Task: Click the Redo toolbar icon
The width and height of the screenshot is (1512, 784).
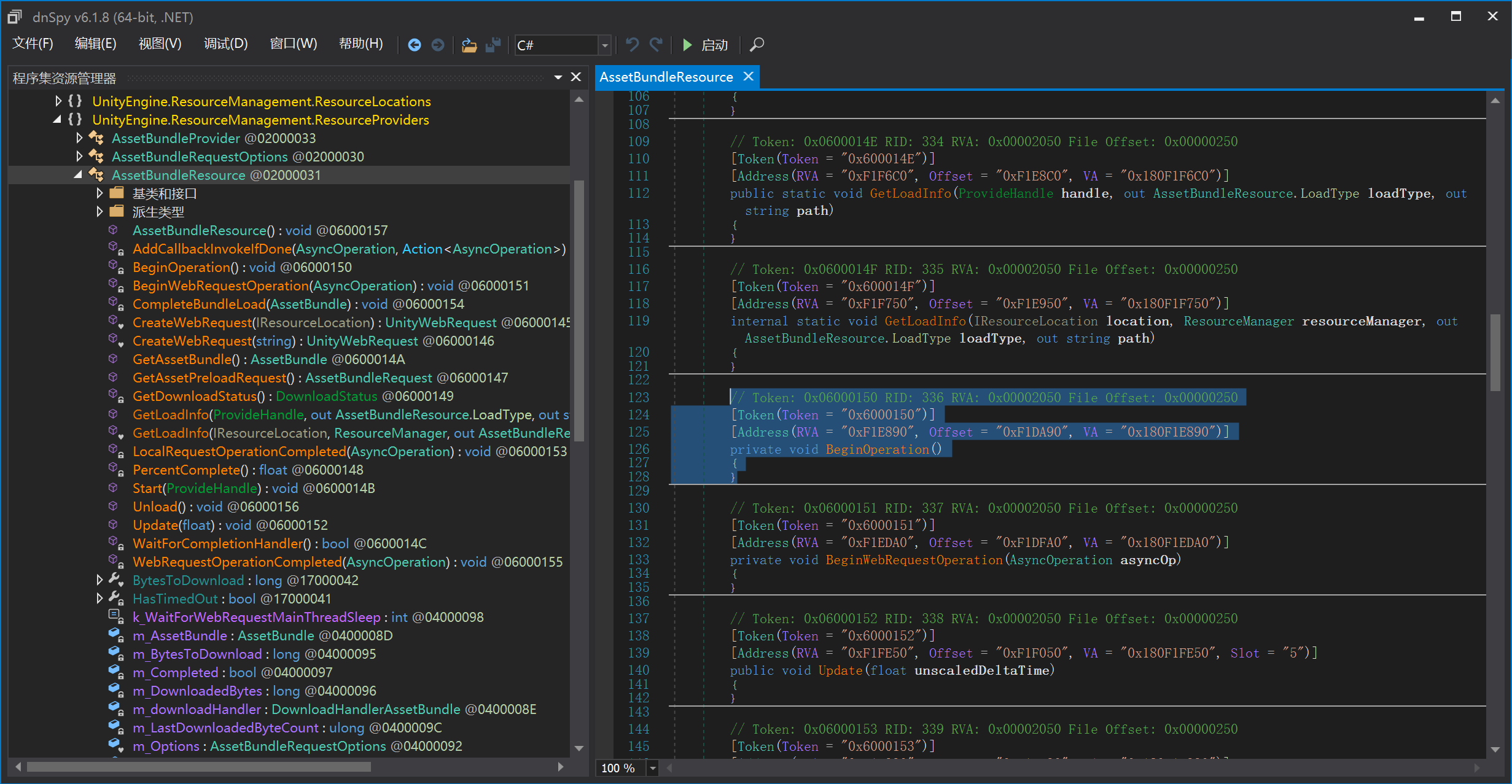Action: click(657, 44)
